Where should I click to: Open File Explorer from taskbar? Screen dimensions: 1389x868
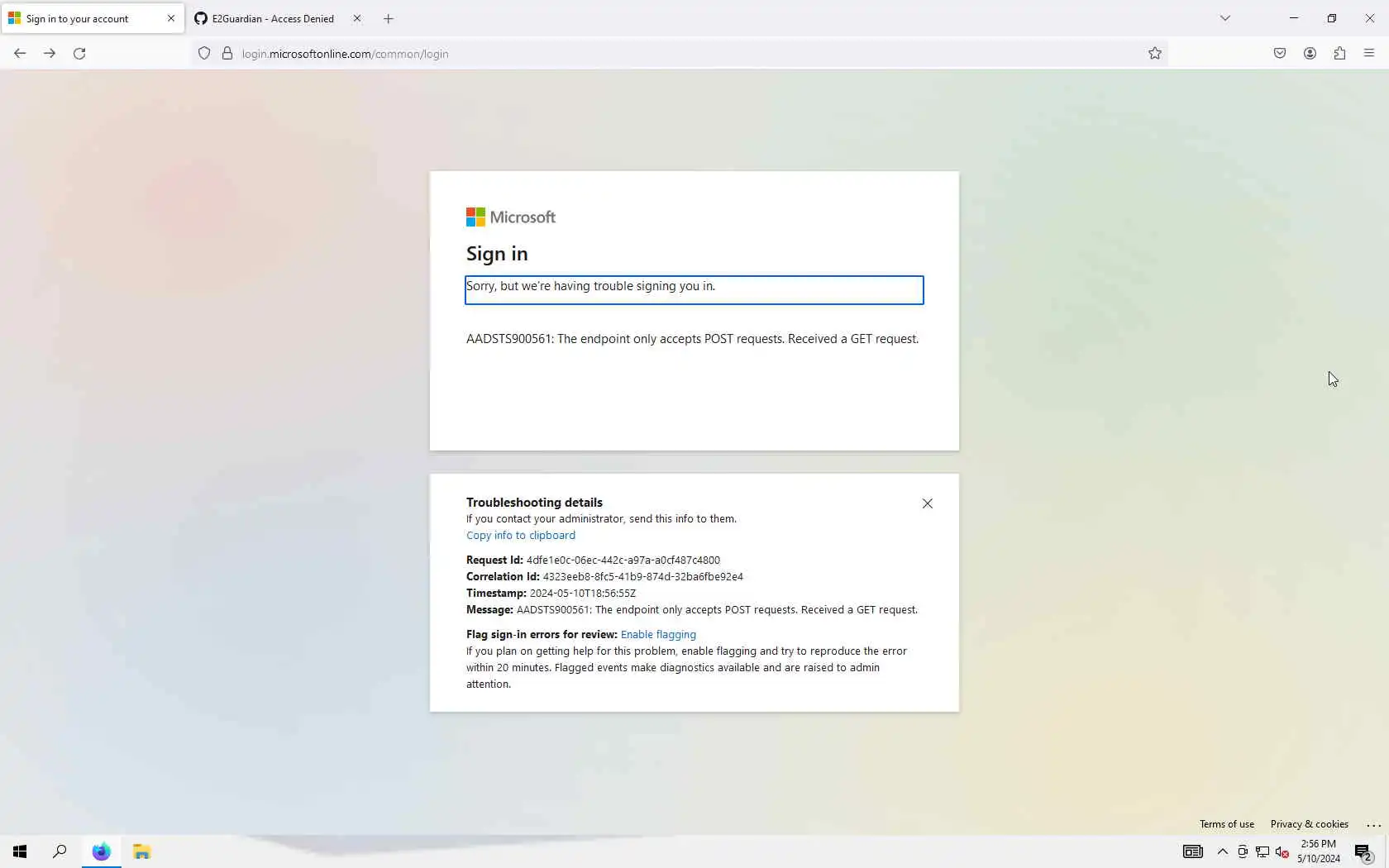click(141, 851)
